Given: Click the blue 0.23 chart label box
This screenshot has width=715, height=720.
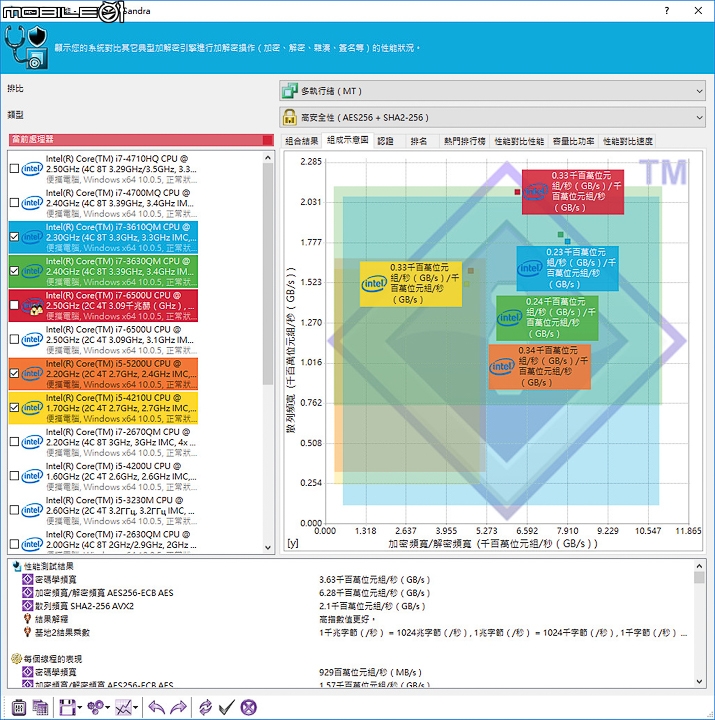Looking at the screenshot, I should point(567,269).
